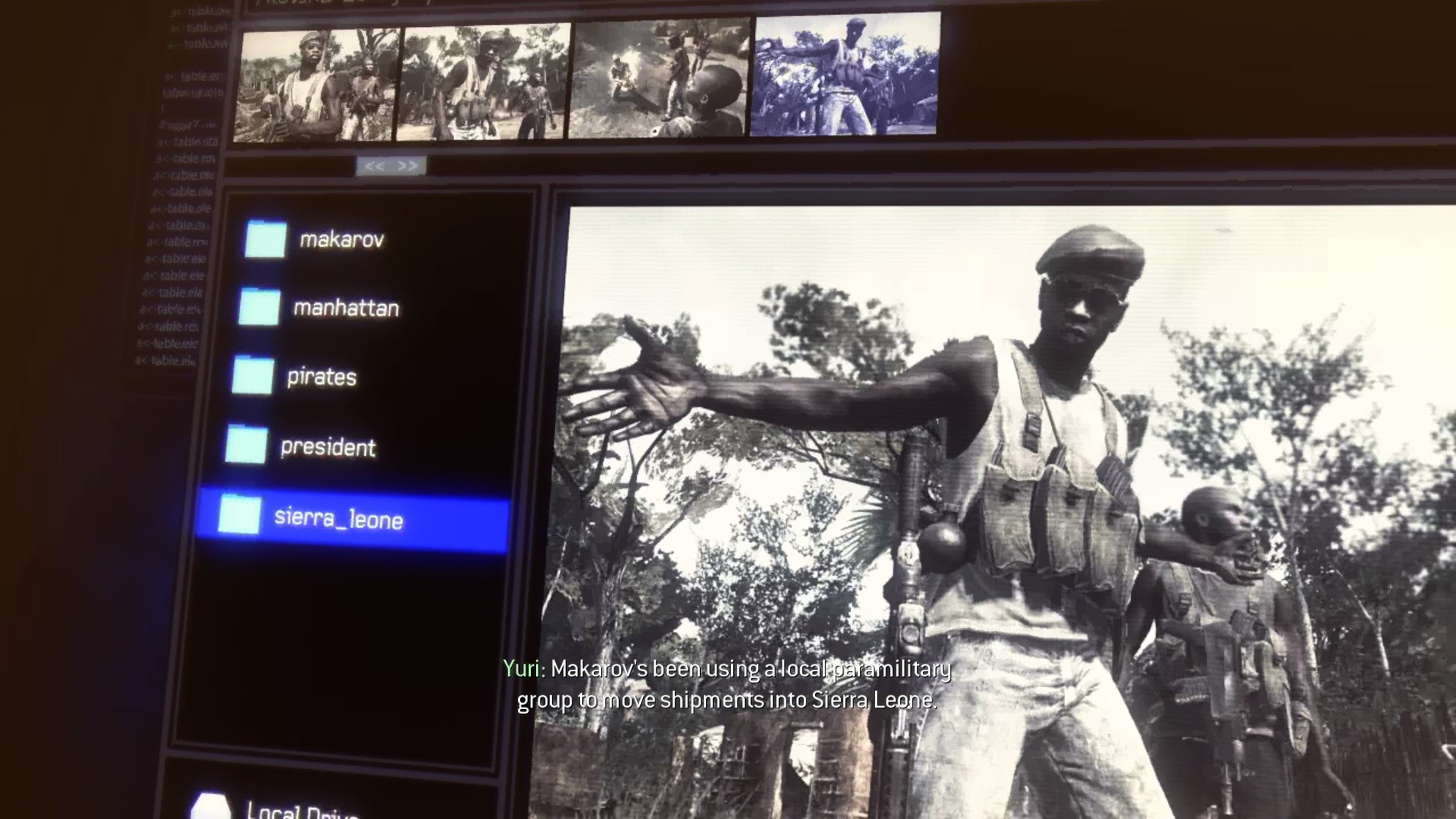
Task: Open the makarov folder label
Action: coord(342,240)
